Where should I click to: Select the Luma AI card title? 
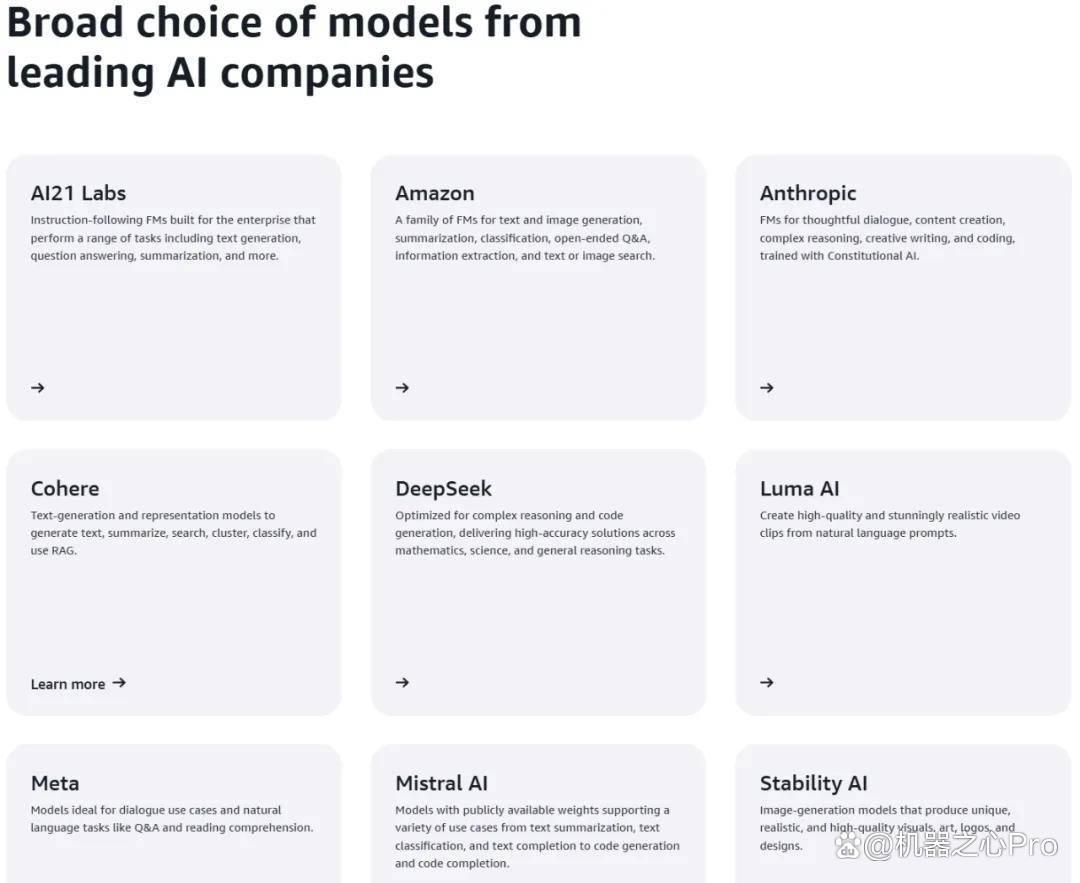800,488
